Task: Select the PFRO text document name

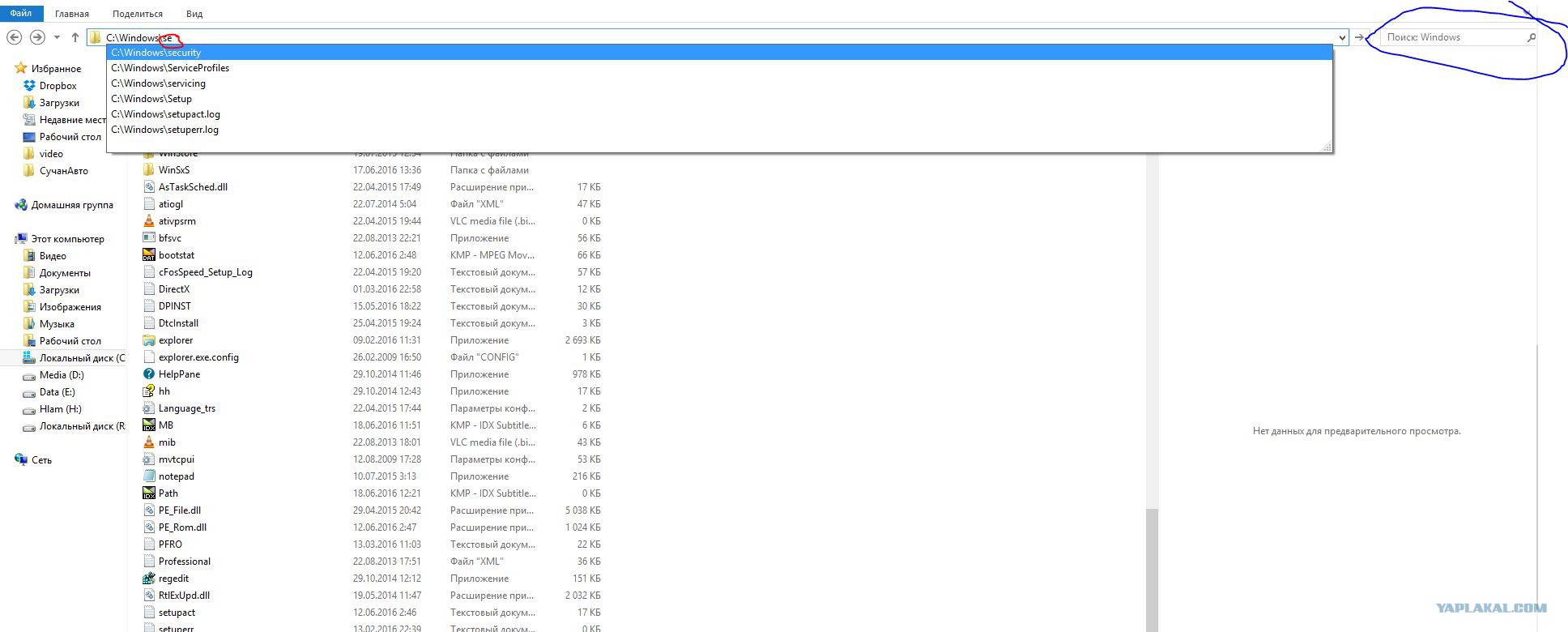Action: point(170,544)
